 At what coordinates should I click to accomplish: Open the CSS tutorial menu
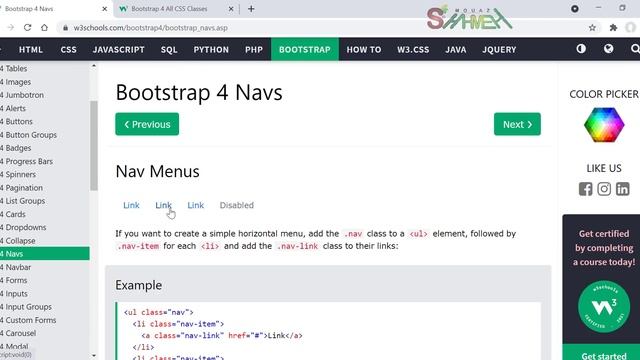69,49
